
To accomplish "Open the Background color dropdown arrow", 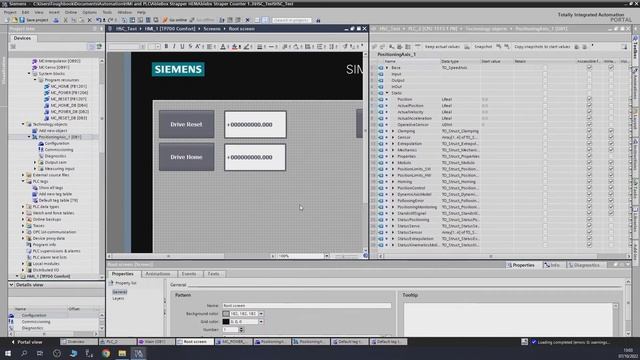I will [261, 314].
